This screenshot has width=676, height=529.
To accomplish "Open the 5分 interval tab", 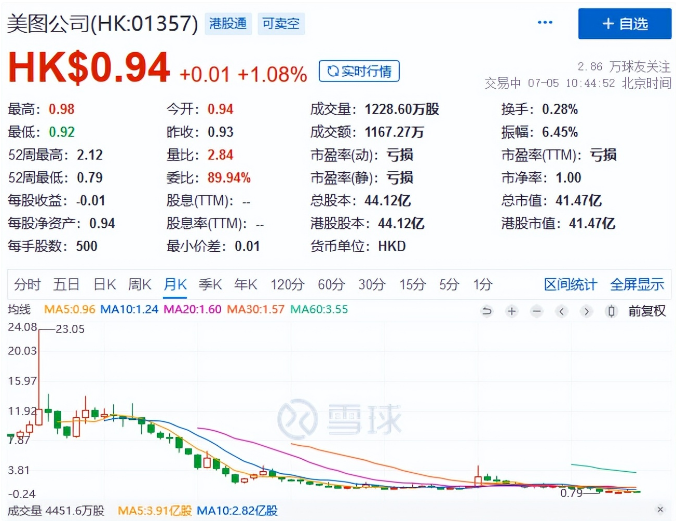I will pyautogui.click(x=449, y=285).
